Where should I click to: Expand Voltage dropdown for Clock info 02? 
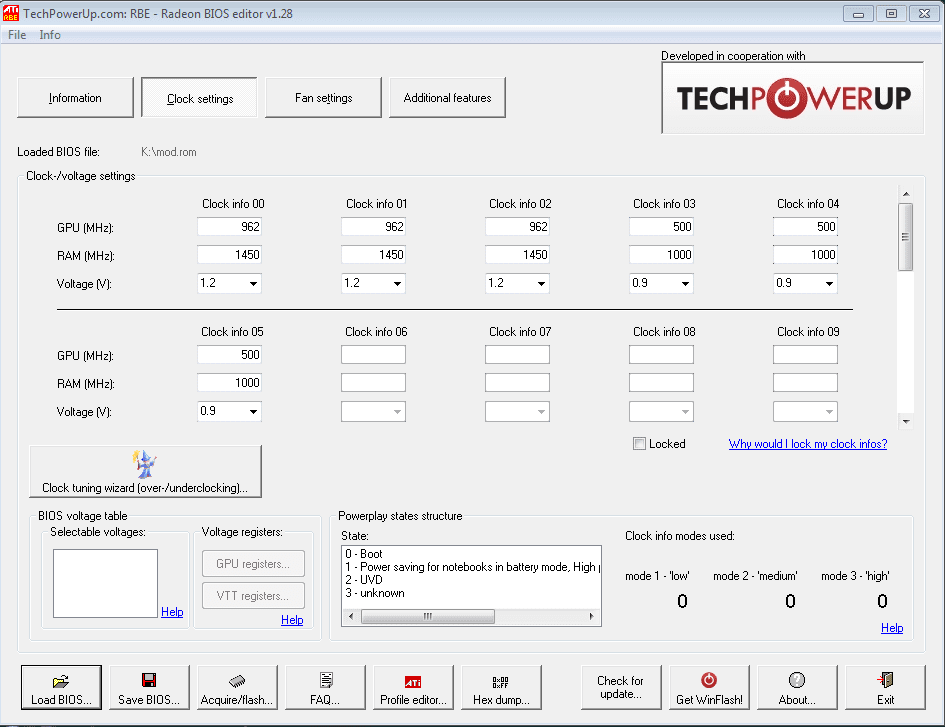(x=541, y=283)
